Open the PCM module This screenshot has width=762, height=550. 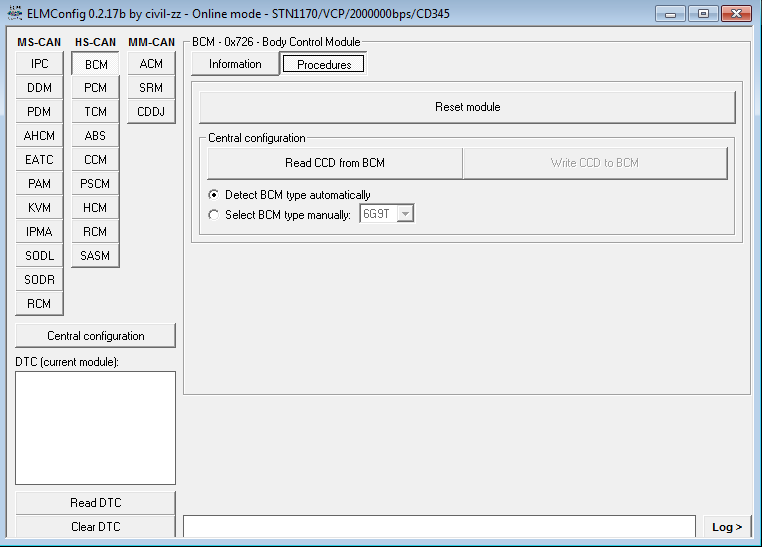(95, 87)
